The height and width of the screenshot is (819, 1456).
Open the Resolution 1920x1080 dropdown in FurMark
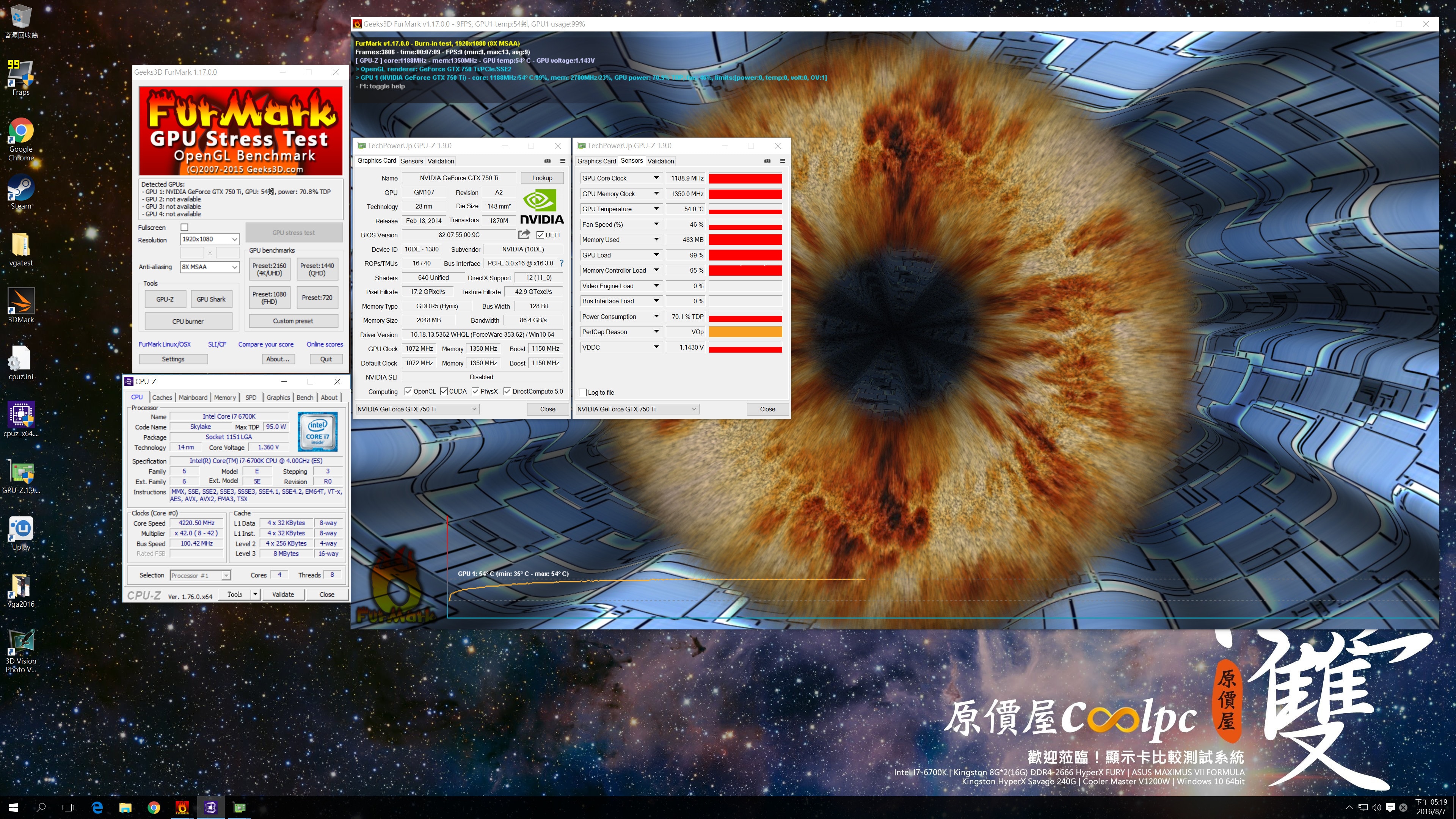[210, 239]
